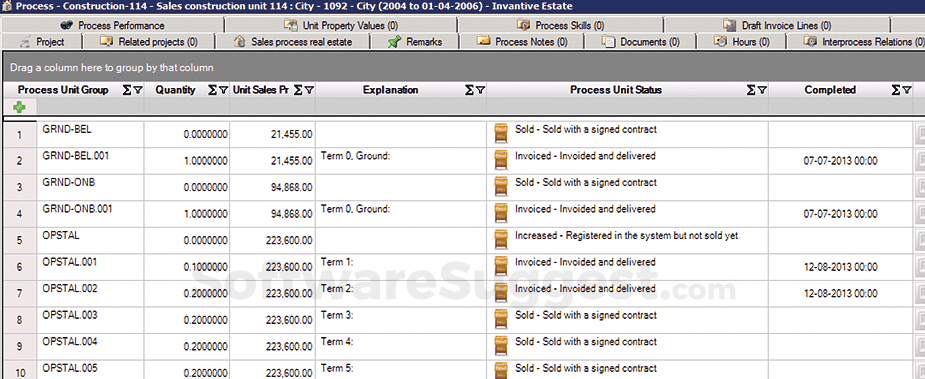Add a new row with green plus icon
925x379 pixels.
pos(19,107)
